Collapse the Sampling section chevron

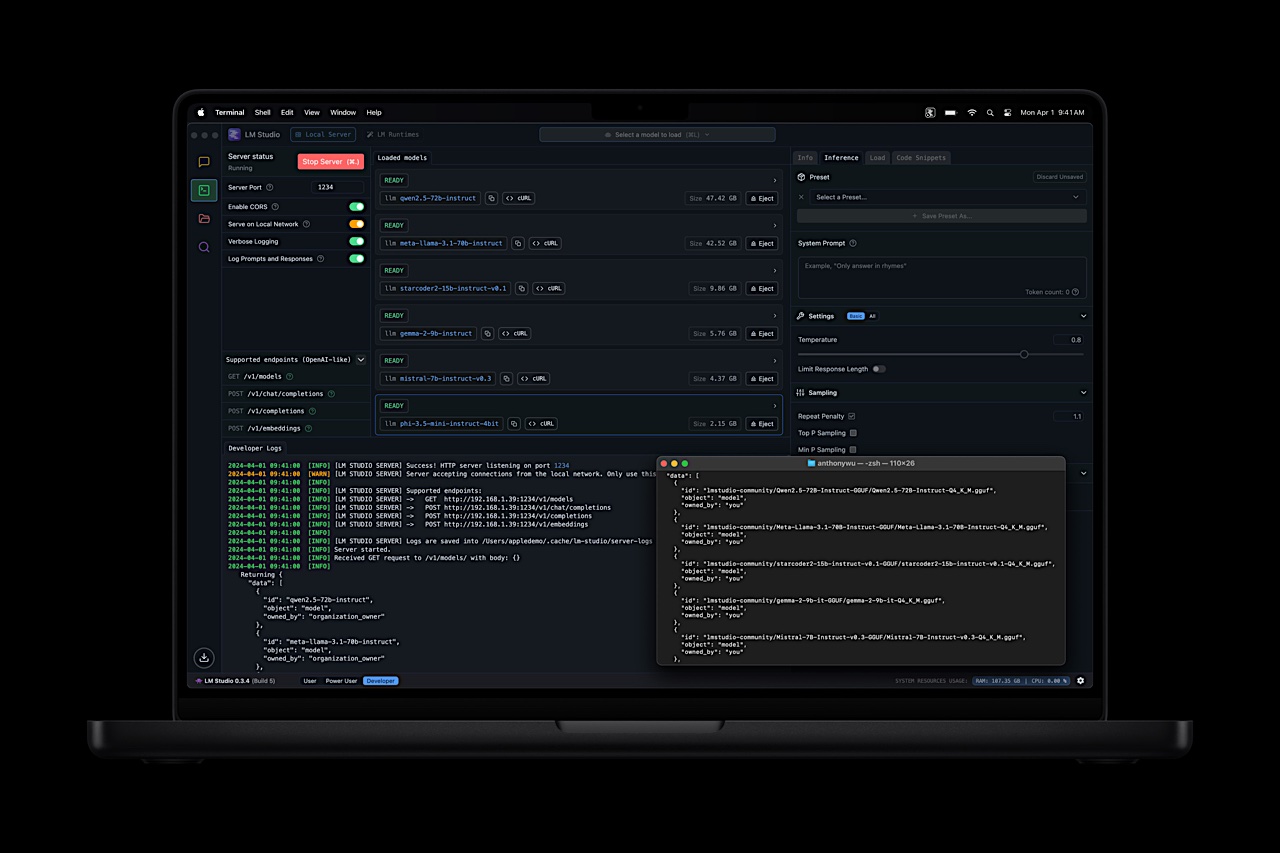(1083, 393)
